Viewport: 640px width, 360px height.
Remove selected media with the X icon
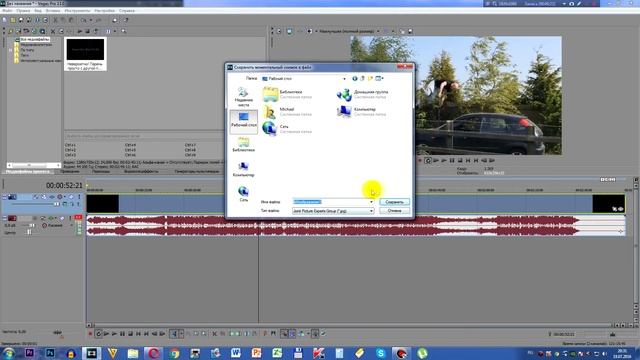pyautogui.click(x=53, y=31)
